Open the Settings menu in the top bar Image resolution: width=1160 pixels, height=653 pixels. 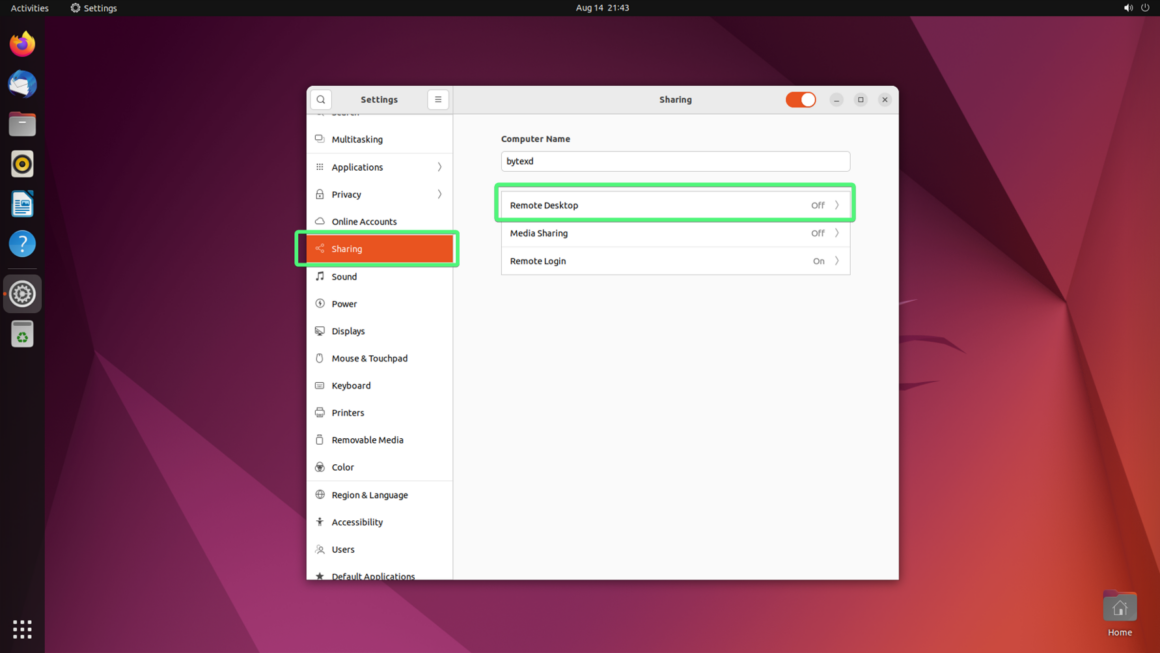click(x=92, y=7)
